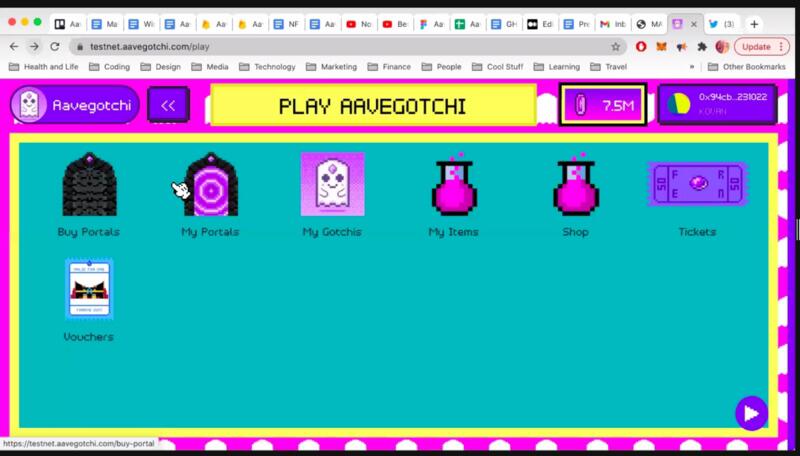Bookmark this page with the star icon

coord(616,46)
